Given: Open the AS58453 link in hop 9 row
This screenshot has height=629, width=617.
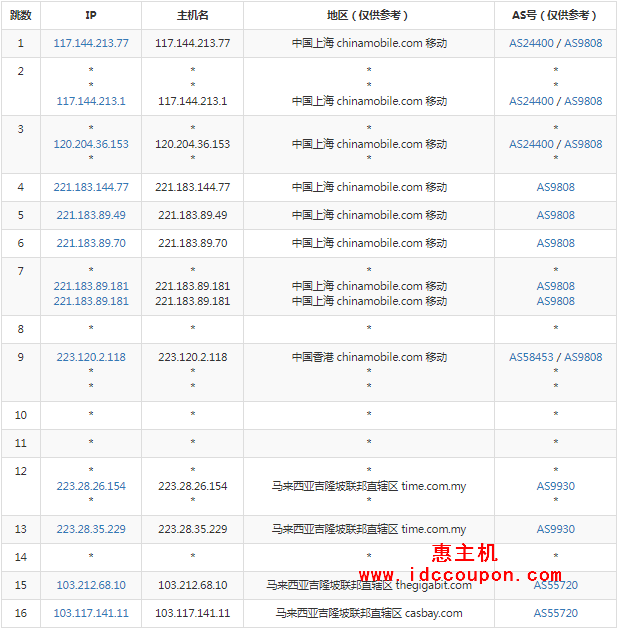Looking at the screenshot, I should point(531,357).
